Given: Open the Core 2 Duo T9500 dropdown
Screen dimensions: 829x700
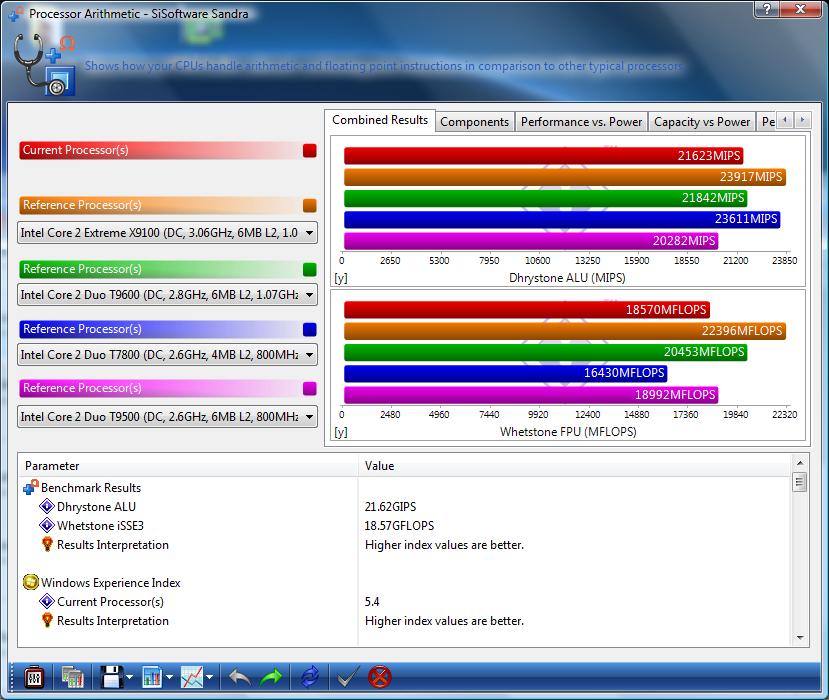Looking at the screenshot, I should coord(167,417).
